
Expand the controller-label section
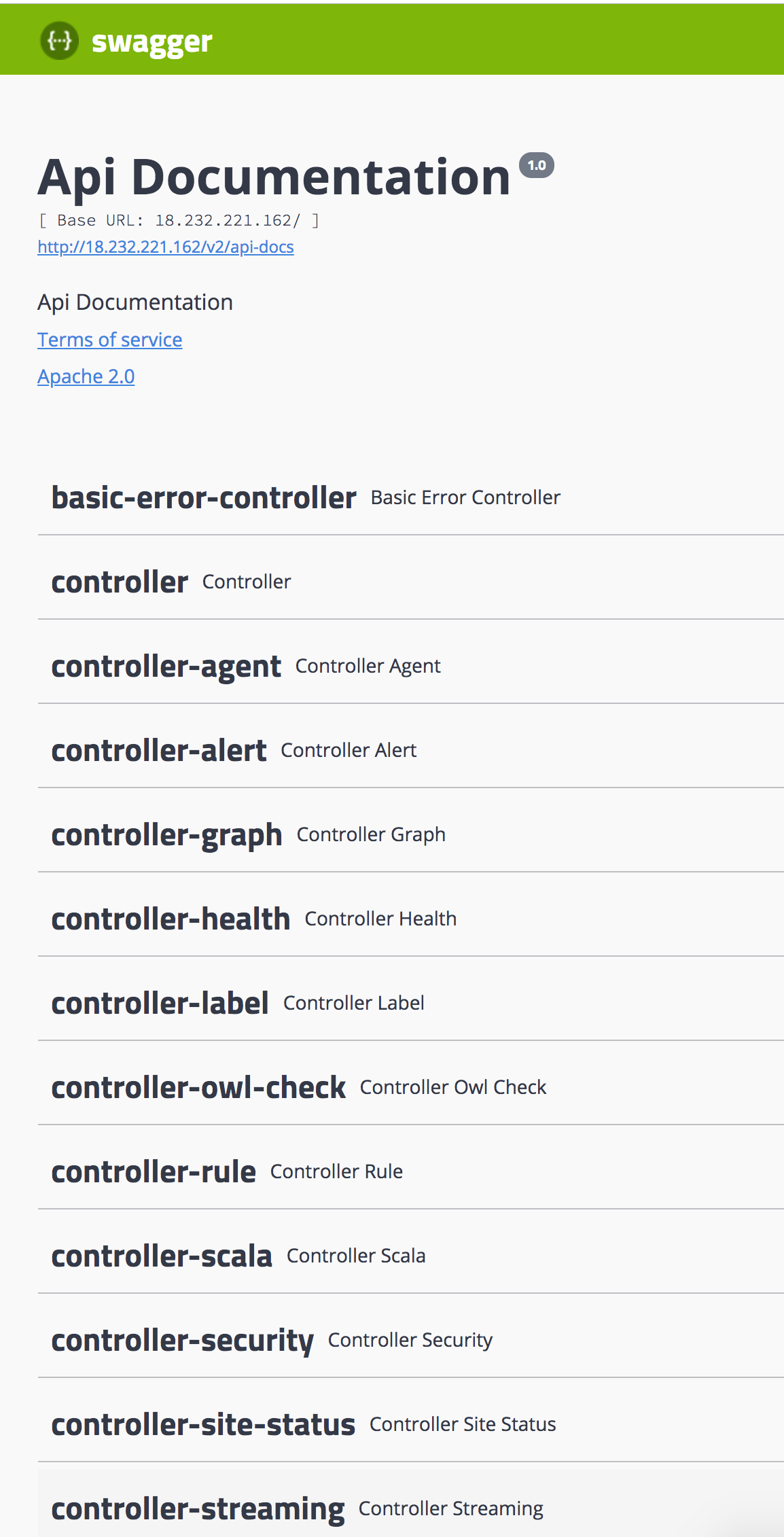[160, 1004]
